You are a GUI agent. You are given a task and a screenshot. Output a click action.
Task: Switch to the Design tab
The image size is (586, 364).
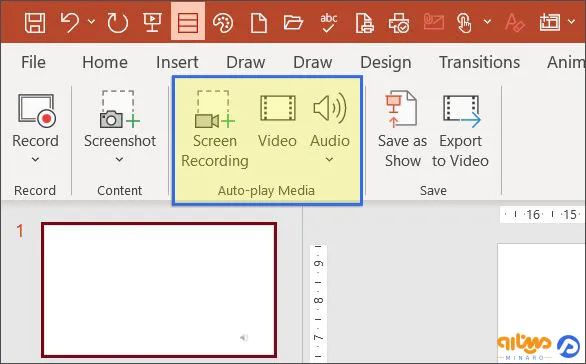coord(386,62)
